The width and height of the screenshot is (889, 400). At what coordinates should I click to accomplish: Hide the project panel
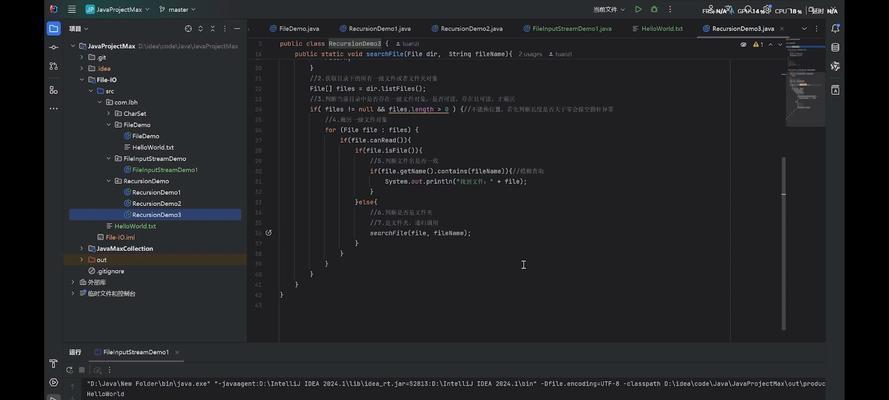pyautogui.click(x=237, y=28)
